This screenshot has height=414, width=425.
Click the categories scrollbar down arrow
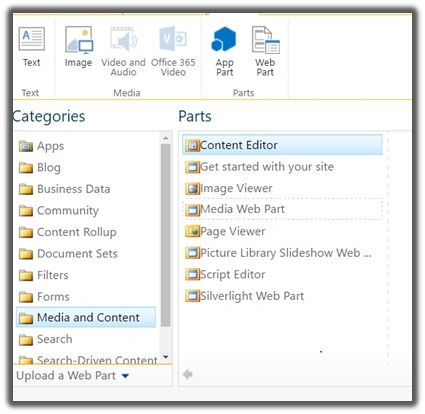[x=166, y=357]
